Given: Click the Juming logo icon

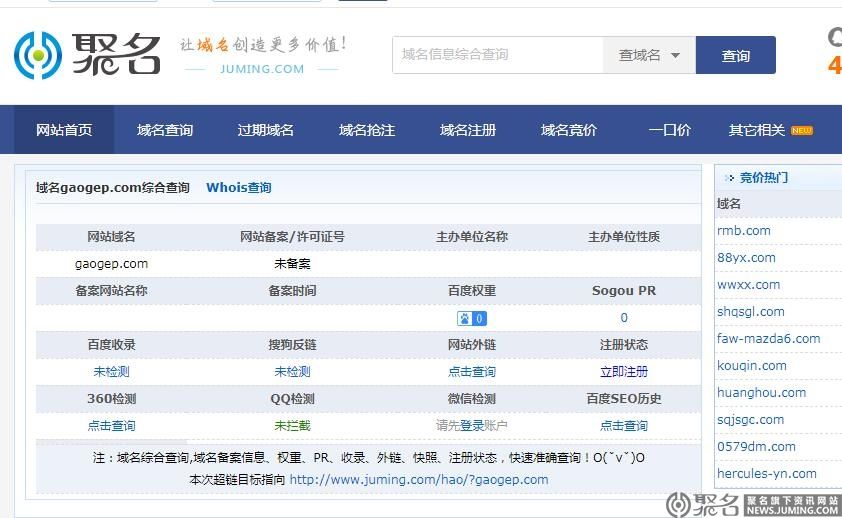Looking at the screenshot, I should (x=38, y=55).
